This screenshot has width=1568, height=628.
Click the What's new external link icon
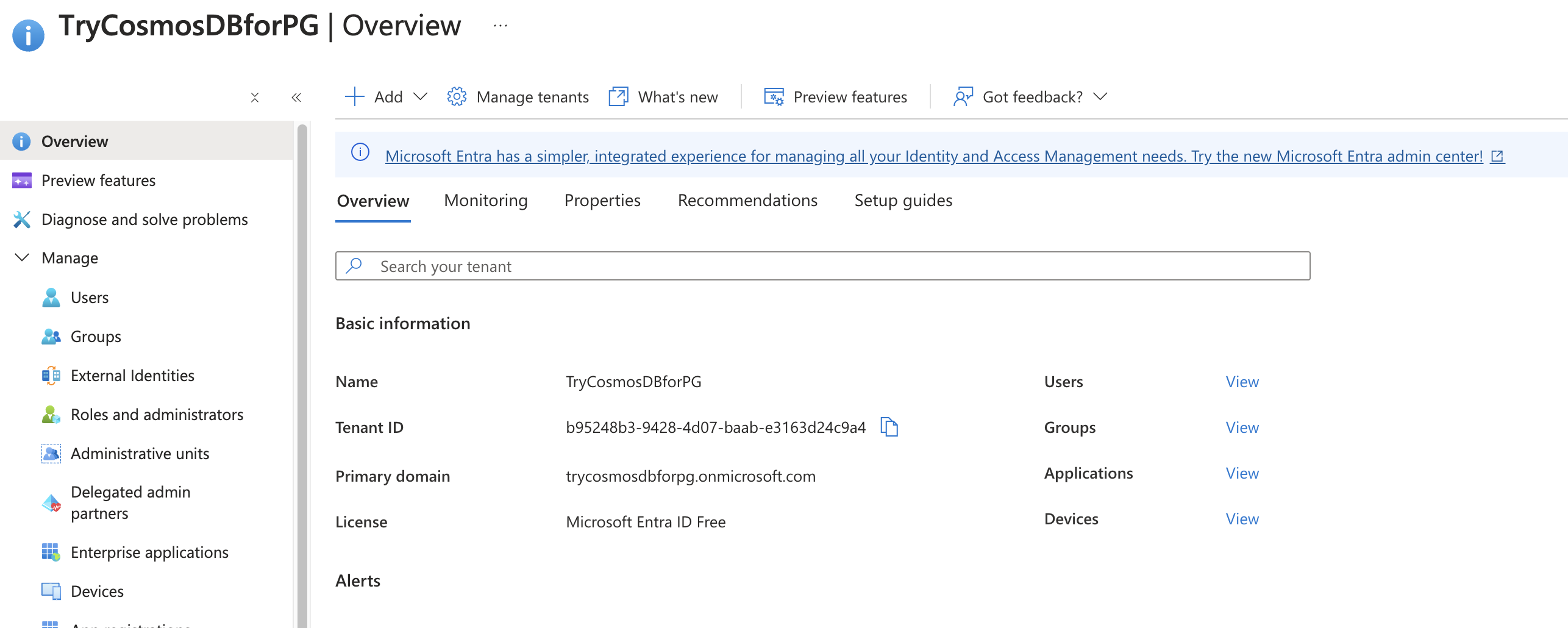pos(618,96)
